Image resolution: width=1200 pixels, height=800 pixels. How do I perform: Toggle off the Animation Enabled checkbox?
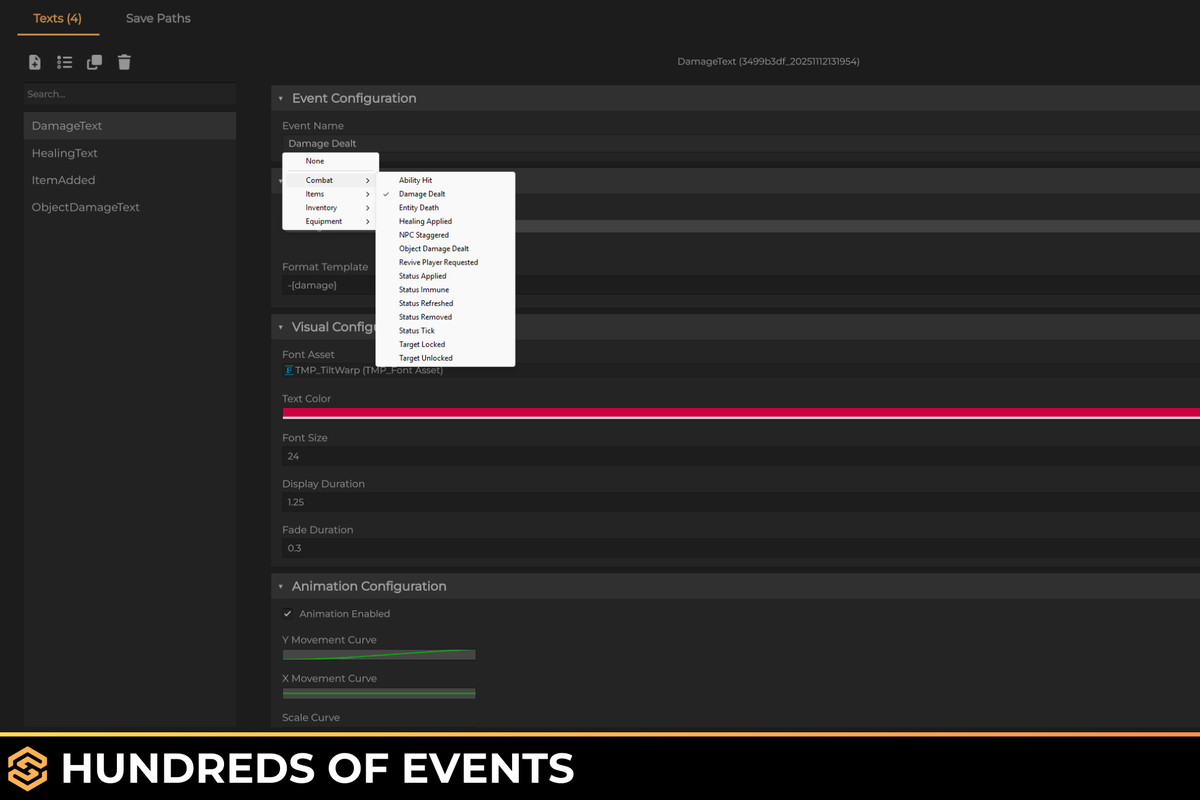(x=288, y=613)
